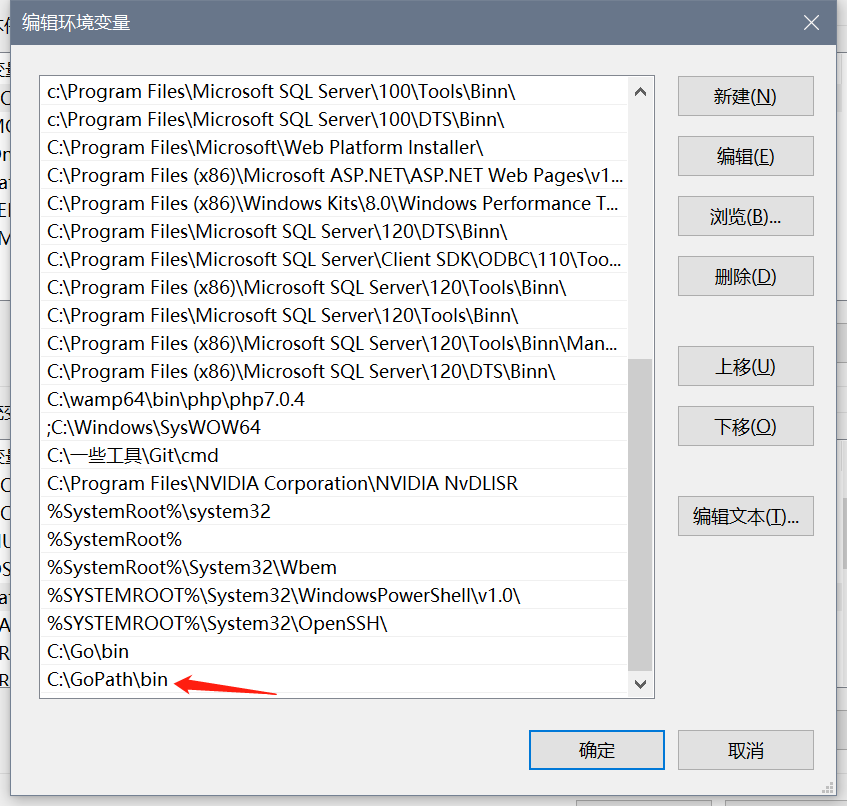Select the %SystemRoot%\System32\Wbem entry
The height and width of the screenshot is (806, 847).
point(334,568)
